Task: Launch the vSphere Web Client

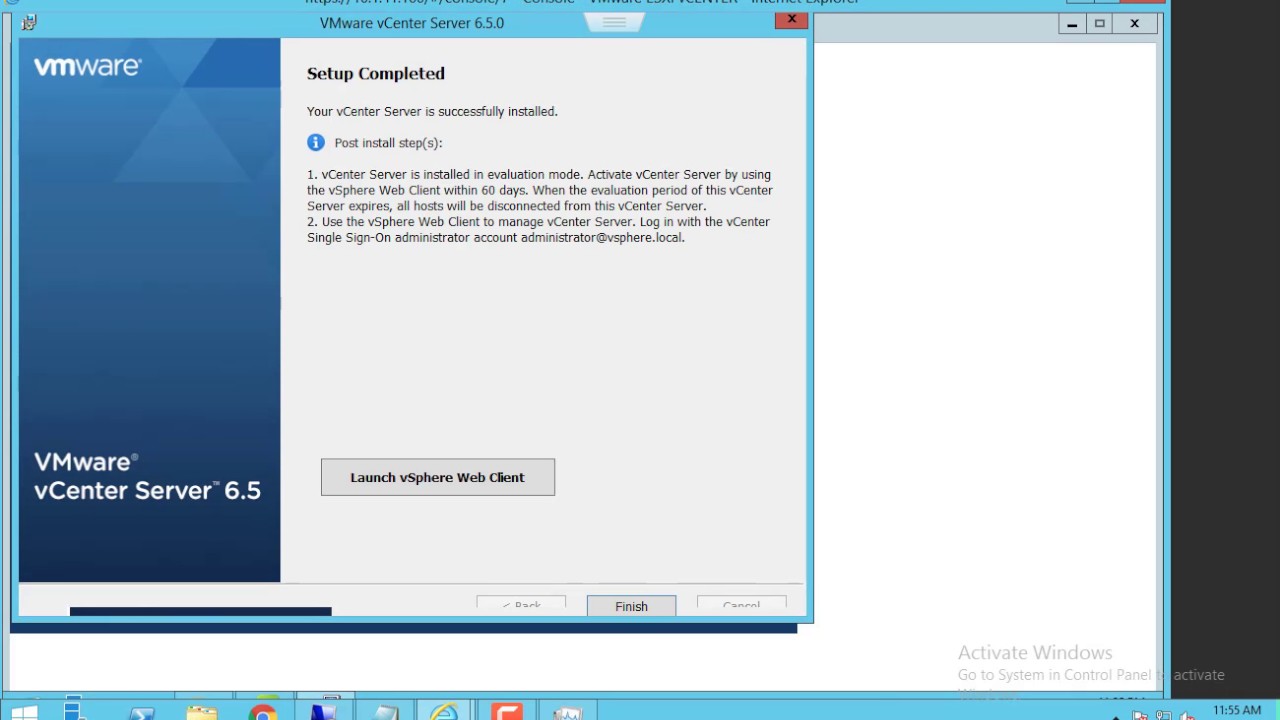Action: pos(437,477)
